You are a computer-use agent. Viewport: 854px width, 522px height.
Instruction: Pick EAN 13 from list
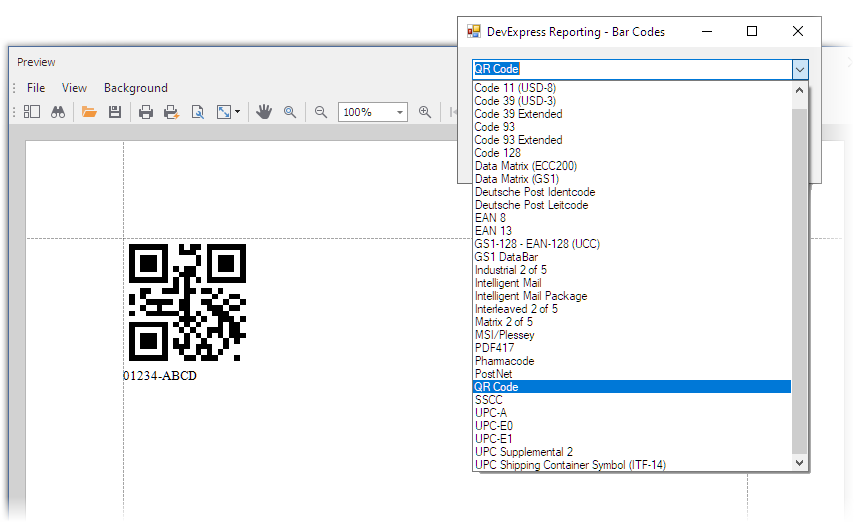[632, 231]
